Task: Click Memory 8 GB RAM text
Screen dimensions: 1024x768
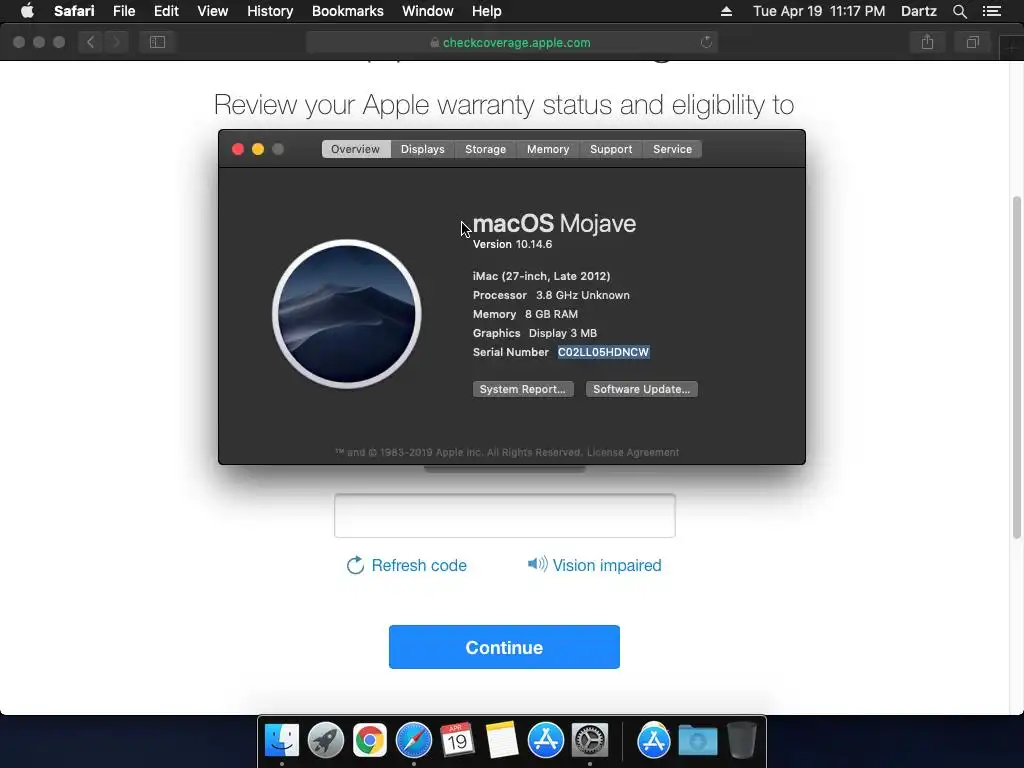Action: [525, 314]
